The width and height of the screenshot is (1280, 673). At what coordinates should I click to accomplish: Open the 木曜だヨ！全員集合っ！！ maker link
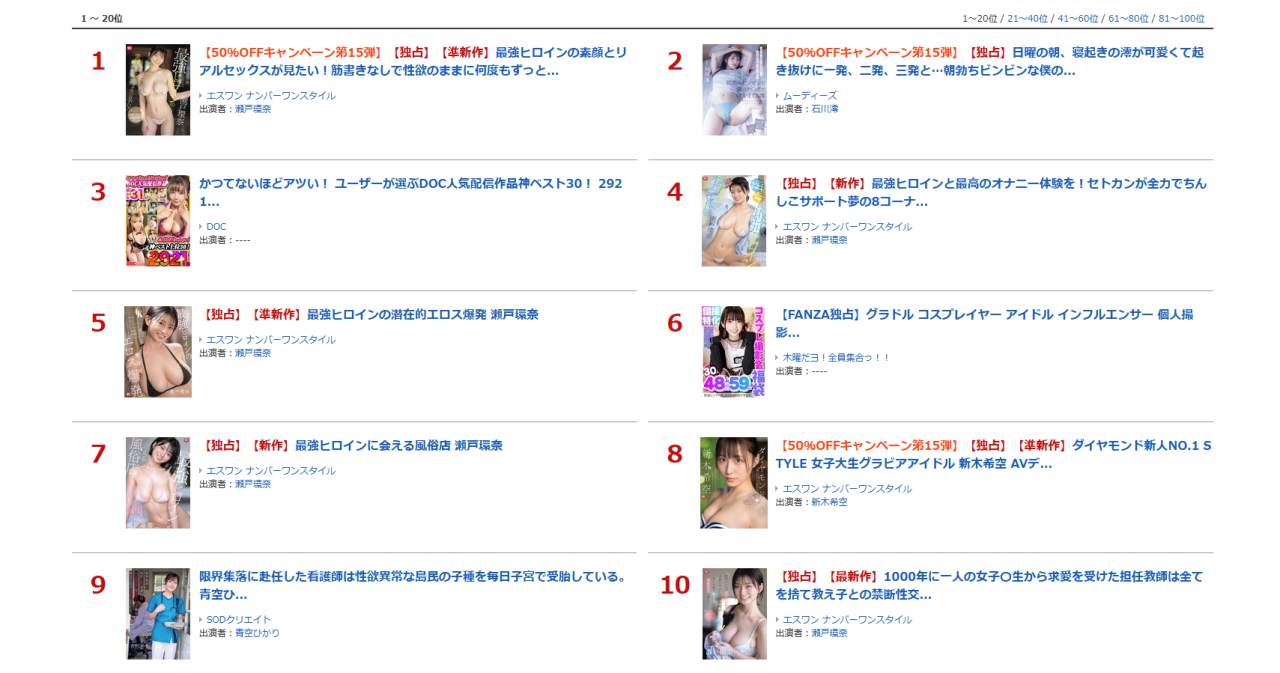pyautogui.click(x=835, y=358)
